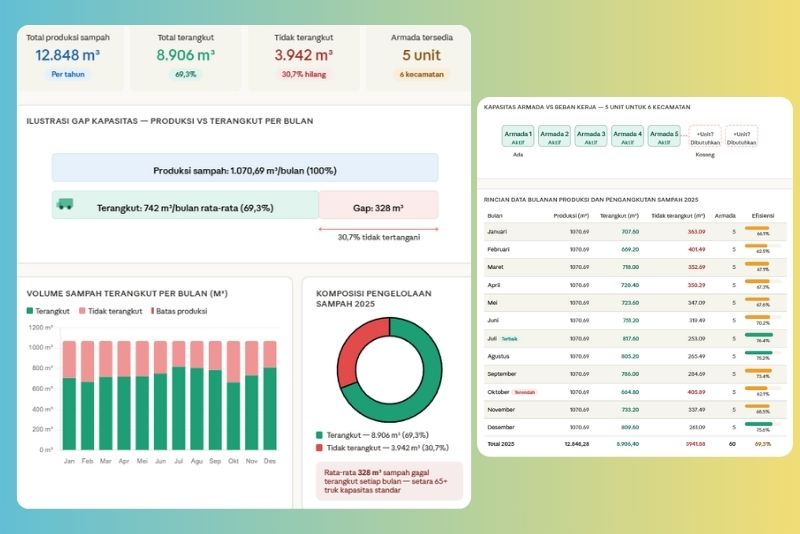Select the Armada 3 Aktif box

click(x=591, y=137)
